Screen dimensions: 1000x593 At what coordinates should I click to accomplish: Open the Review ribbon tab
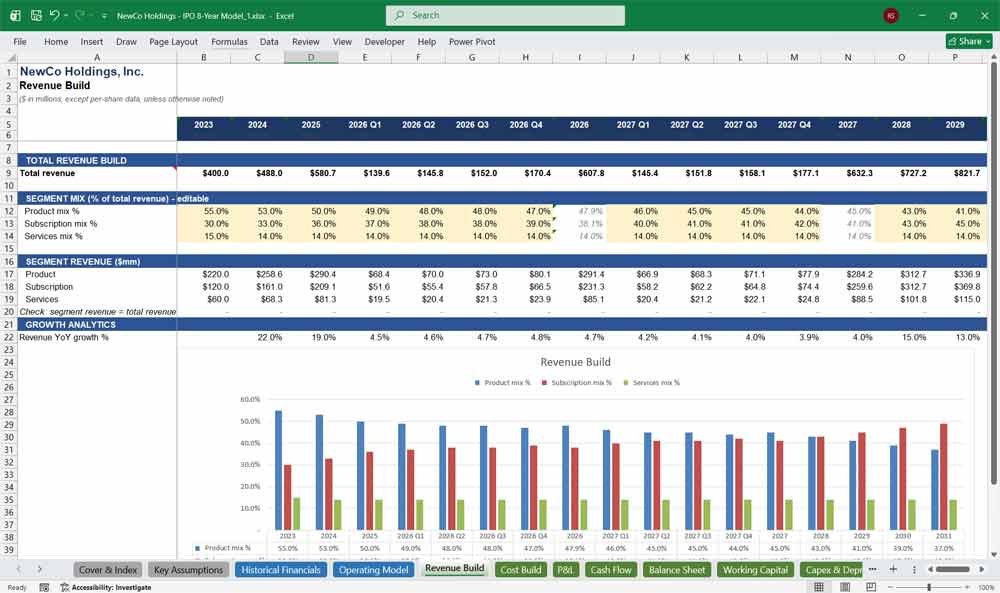coord(305,41)
